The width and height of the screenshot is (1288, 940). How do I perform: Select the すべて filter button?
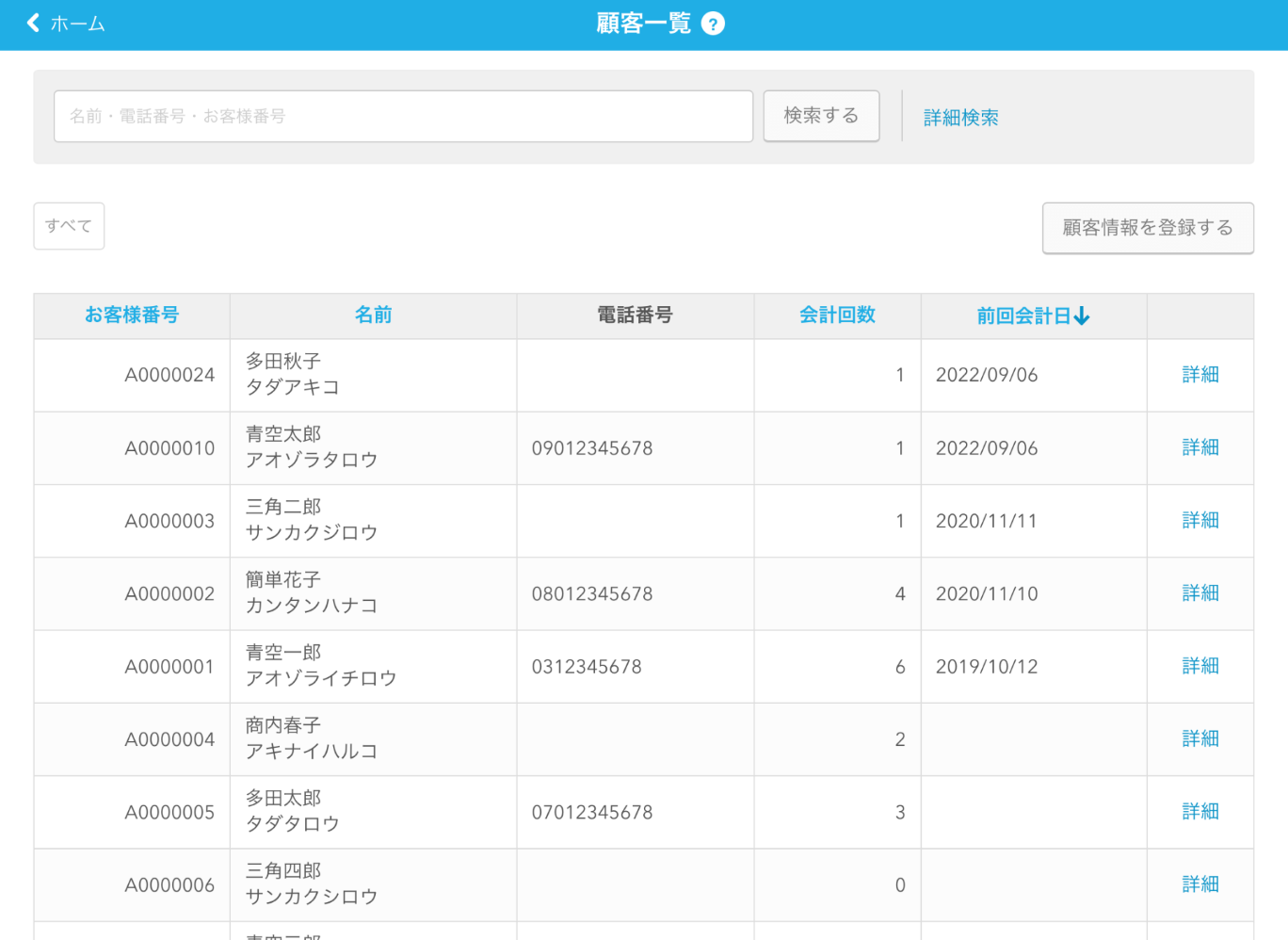point(69,226)
